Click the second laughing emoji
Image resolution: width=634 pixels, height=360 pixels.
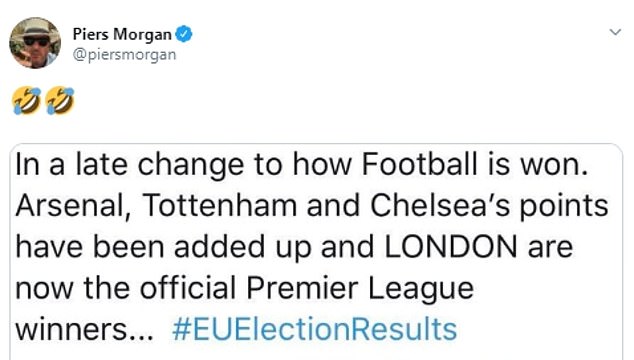[x=60, y=101]
